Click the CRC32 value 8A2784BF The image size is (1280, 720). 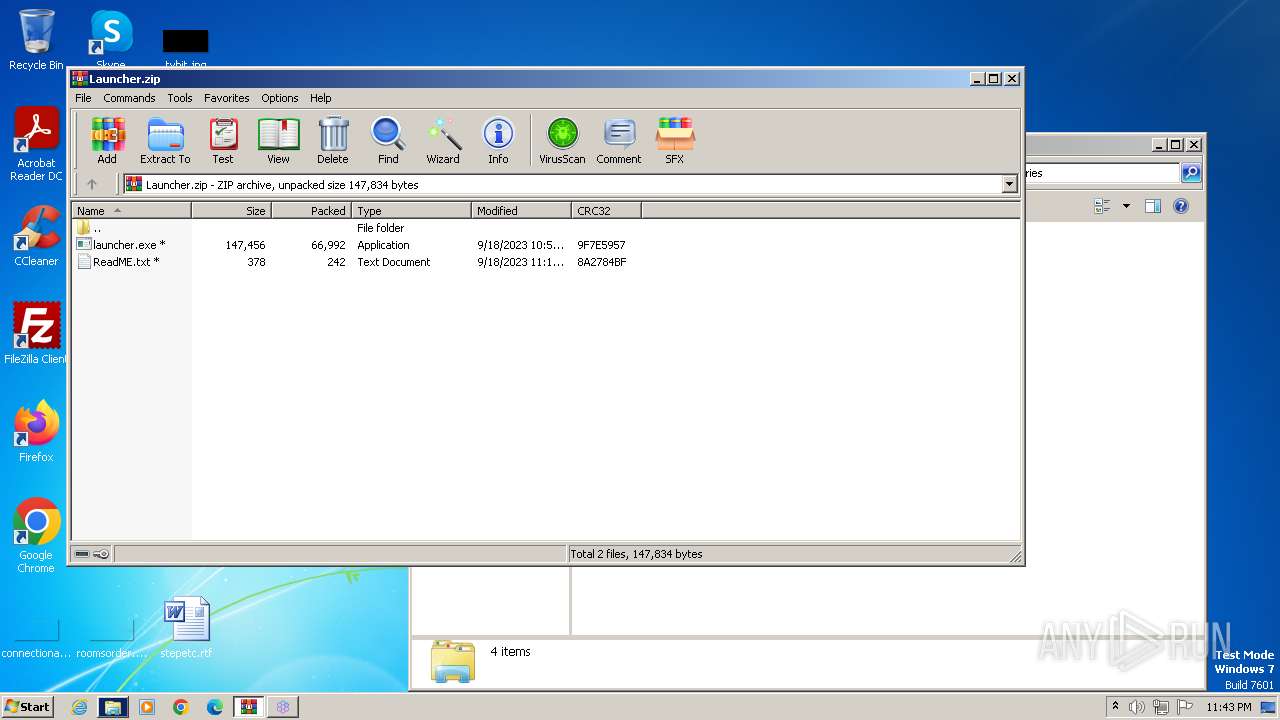coord(602,262)
